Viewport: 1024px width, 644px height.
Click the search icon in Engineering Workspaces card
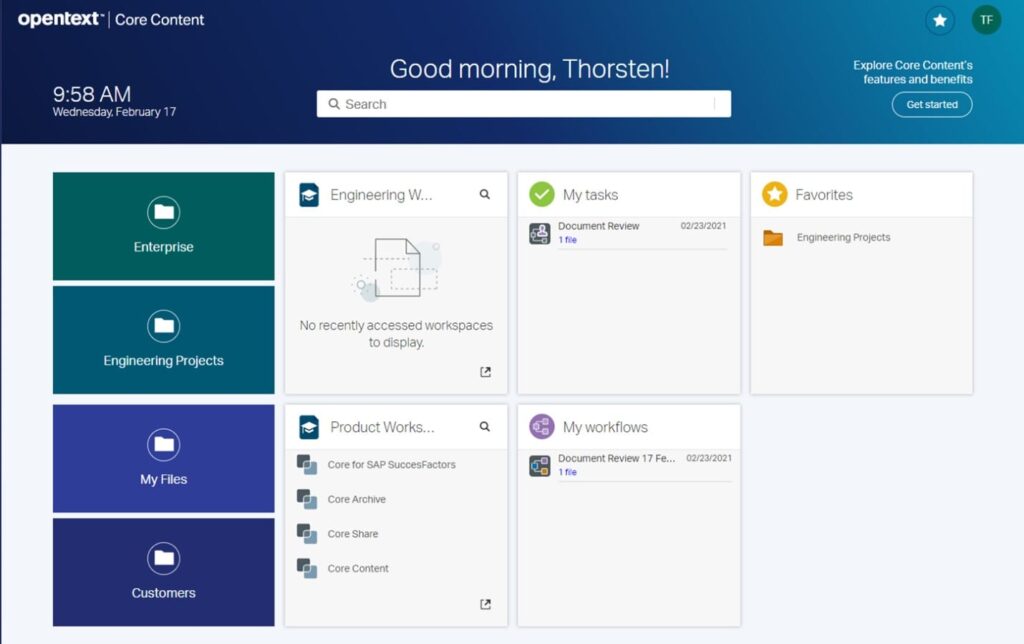485,194
